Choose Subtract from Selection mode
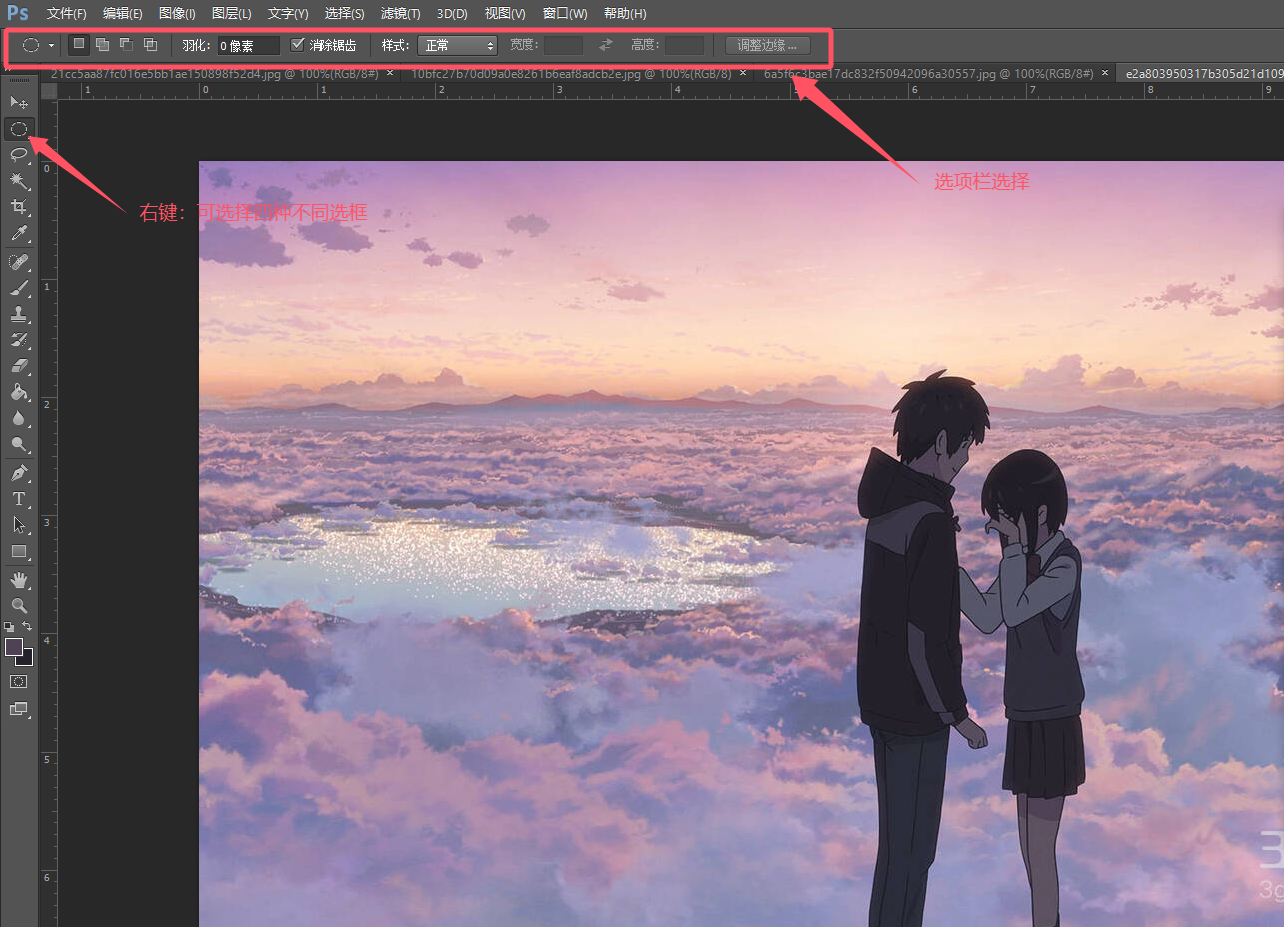Screen dimensions: 1284x927 coord(126,44)
